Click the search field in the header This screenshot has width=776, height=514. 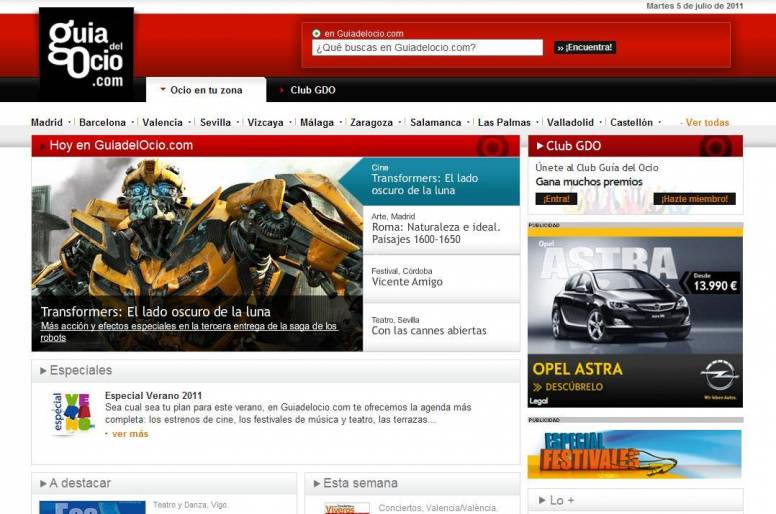pos(427,47)
